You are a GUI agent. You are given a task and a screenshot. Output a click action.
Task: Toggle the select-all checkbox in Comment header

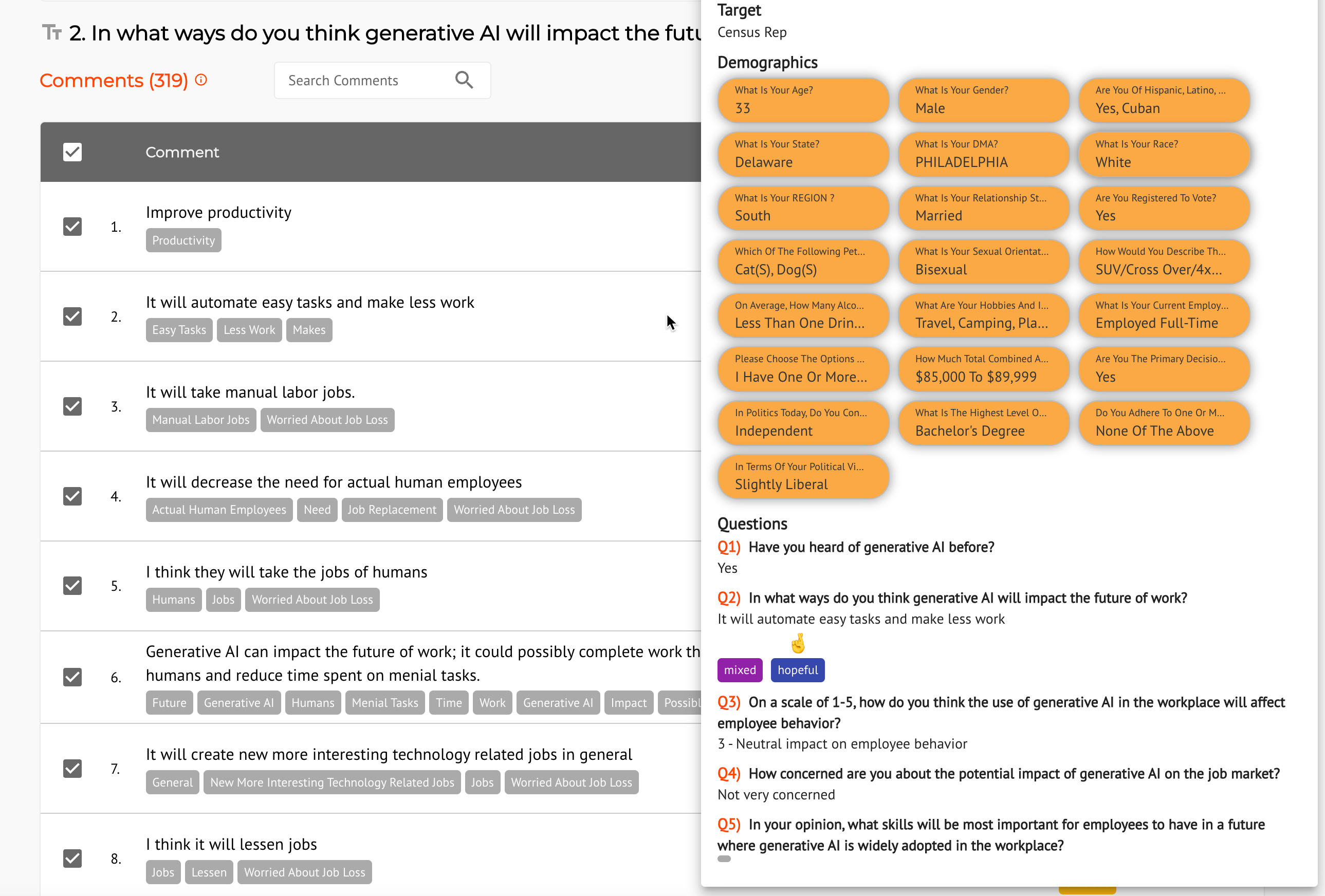[x=72, y=152]
